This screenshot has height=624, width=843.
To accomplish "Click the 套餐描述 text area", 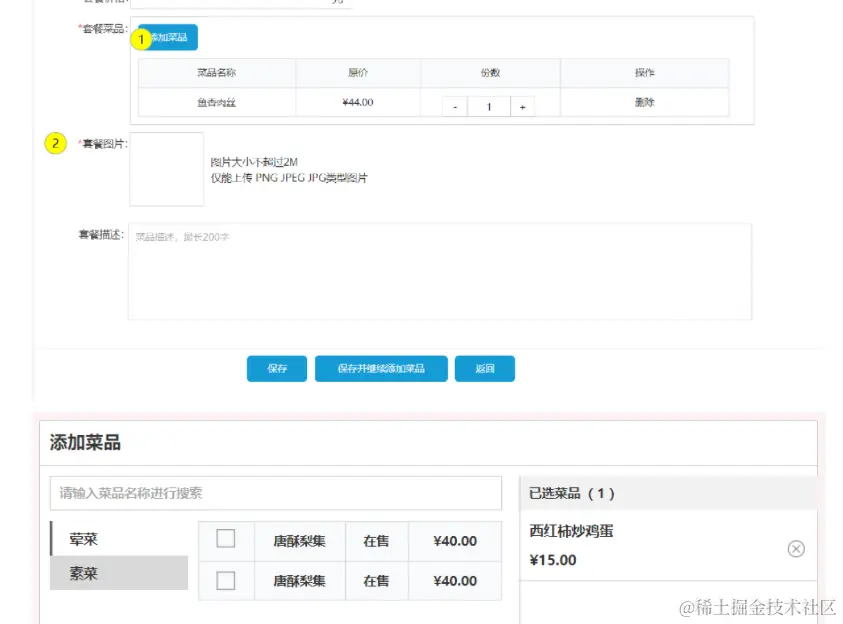I will click(x=440, y=271).
